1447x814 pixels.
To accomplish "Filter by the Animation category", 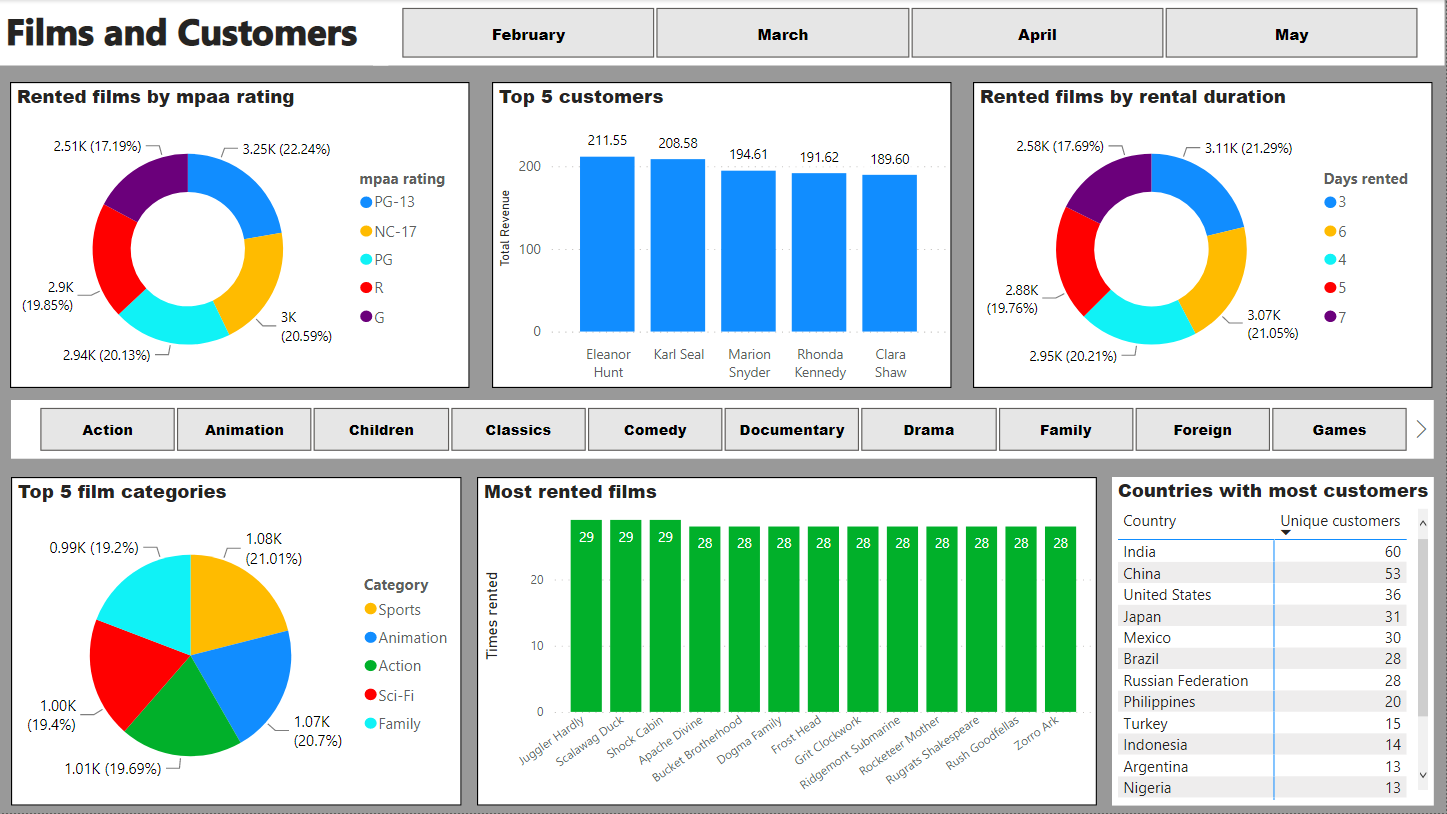I will pos(244,429).
